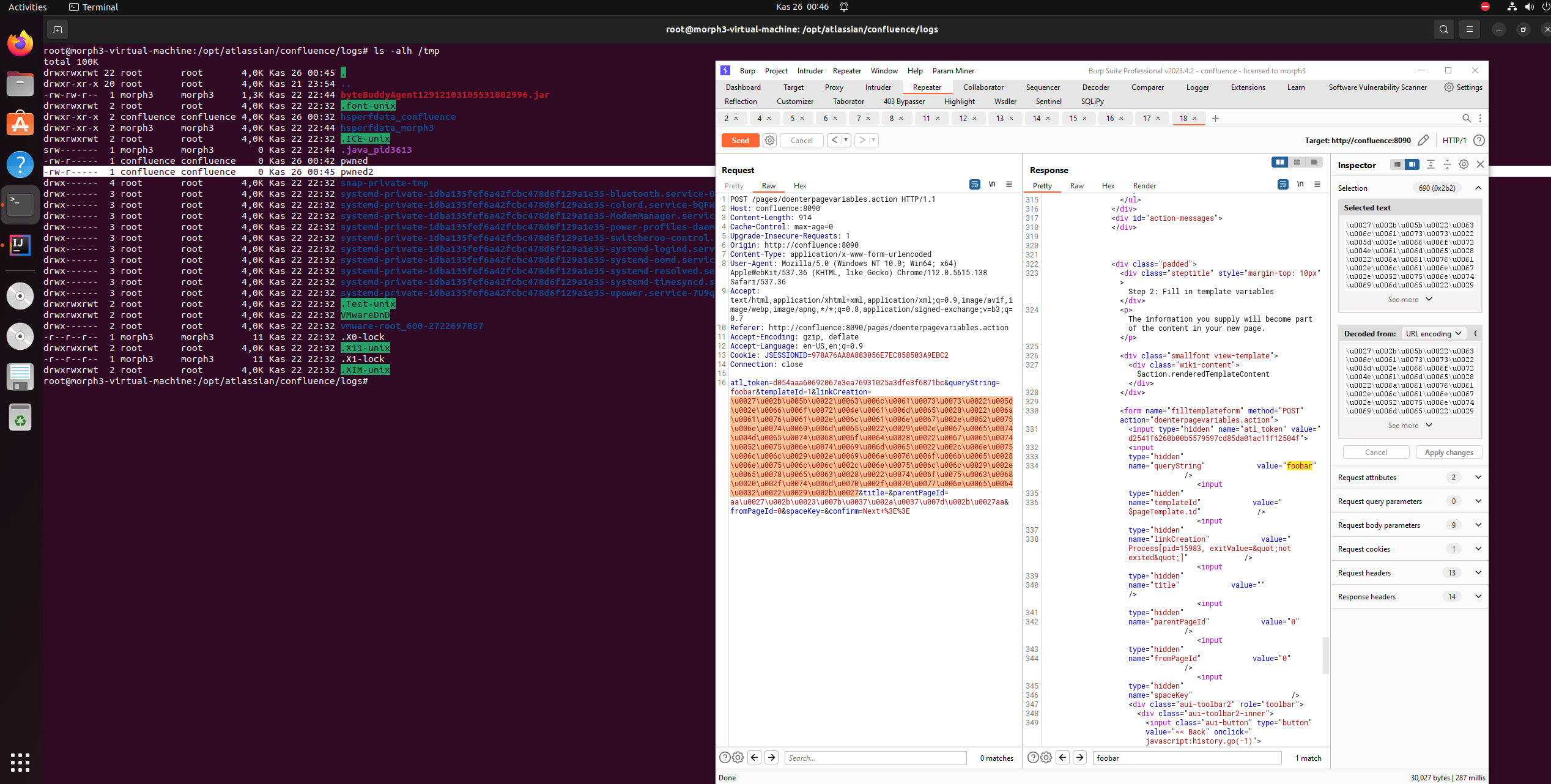Open terminal hamburger menu

(x=1470, y=29)
